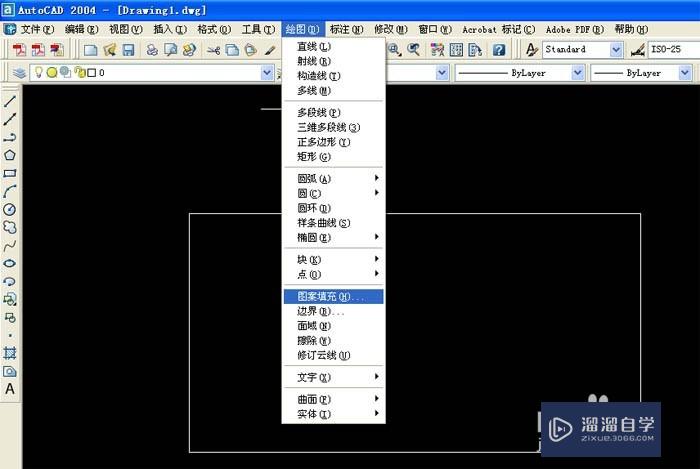Open the Standard text style dropdown
700x469 pixels.
coord(616,50)
